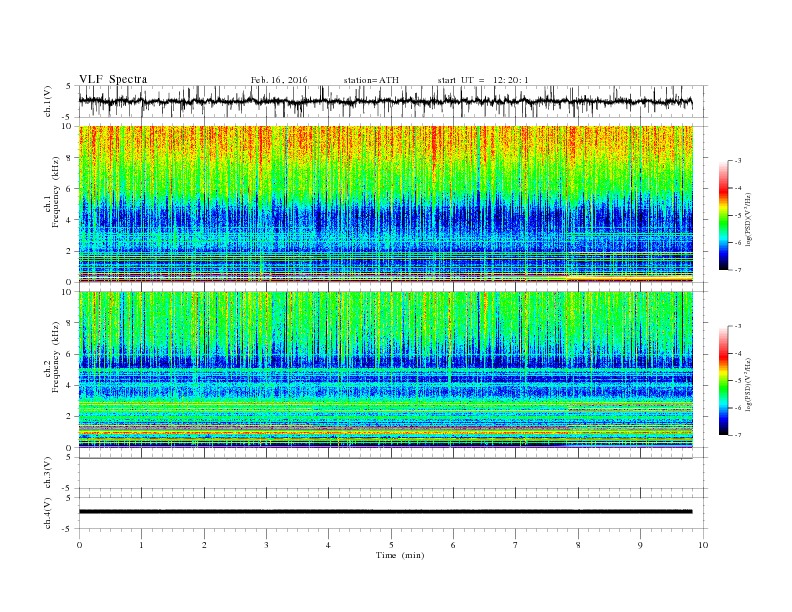
Task: Click the 1 label on the Time axis
Action: click(141, 545)
